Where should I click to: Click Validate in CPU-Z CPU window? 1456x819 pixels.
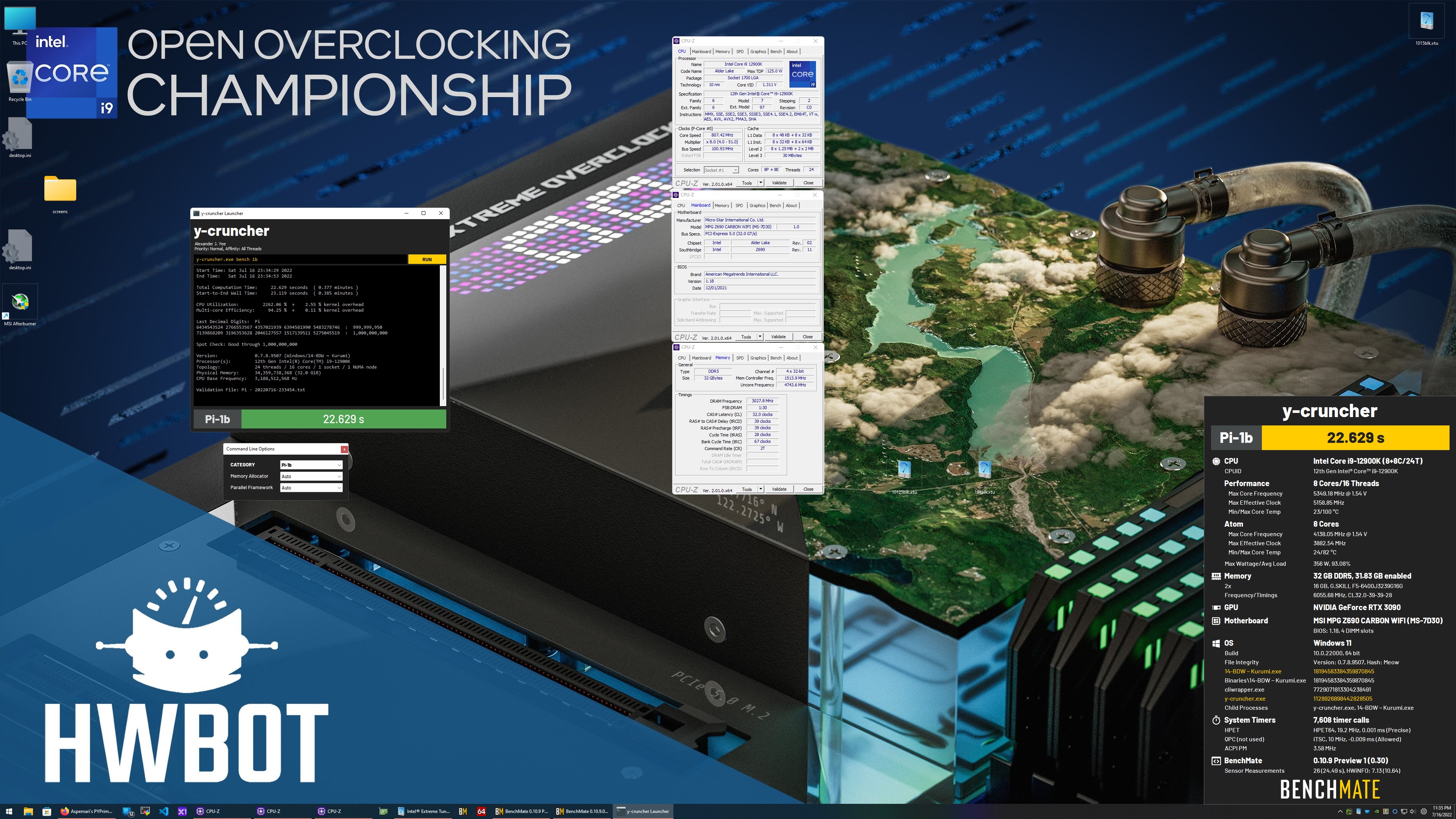click(x=779, y=182)
